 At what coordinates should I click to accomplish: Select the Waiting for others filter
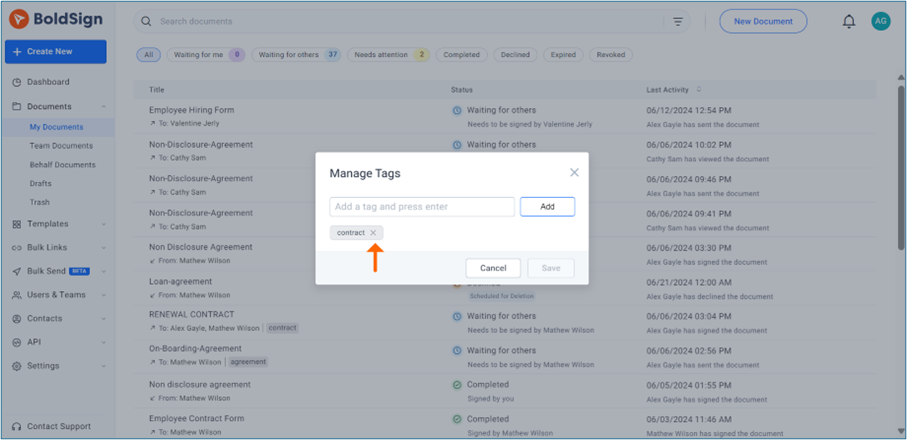[296, 55]
